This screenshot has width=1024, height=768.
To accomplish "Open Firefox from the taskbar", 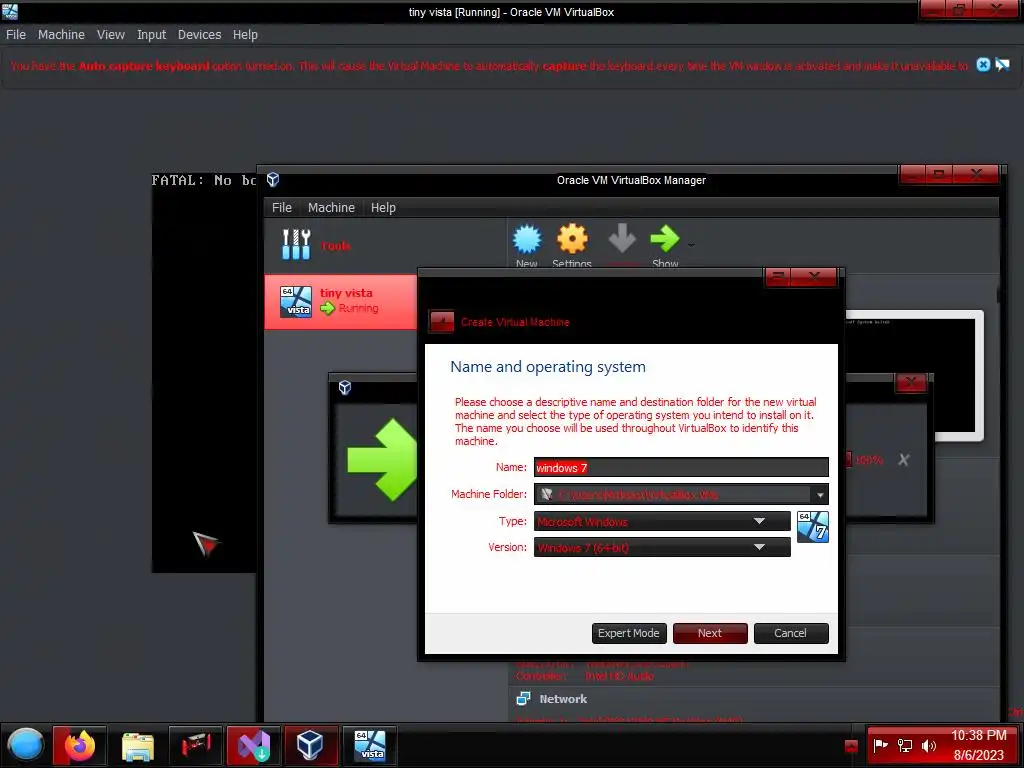I will (x=80, y=745).
